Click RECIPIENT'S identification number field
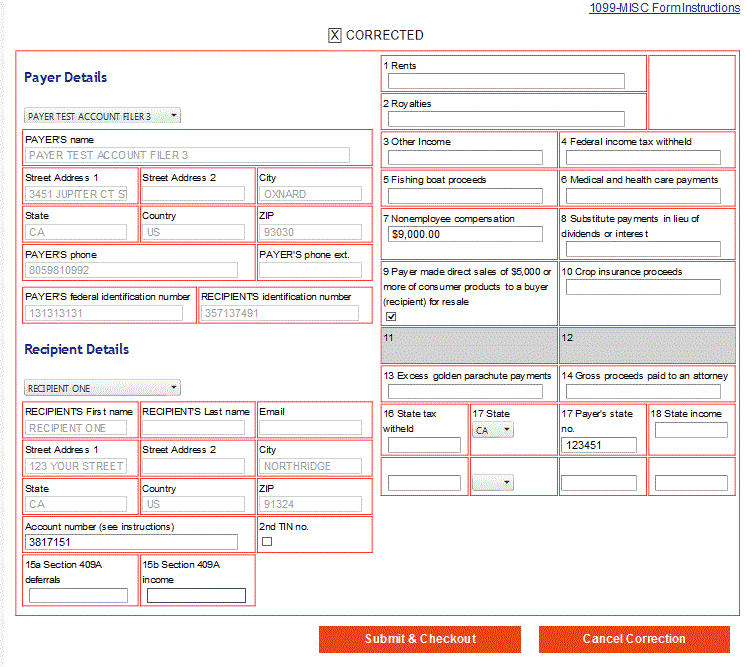The image size is (747, 667). pyautogui.click(x=280, y=313)
